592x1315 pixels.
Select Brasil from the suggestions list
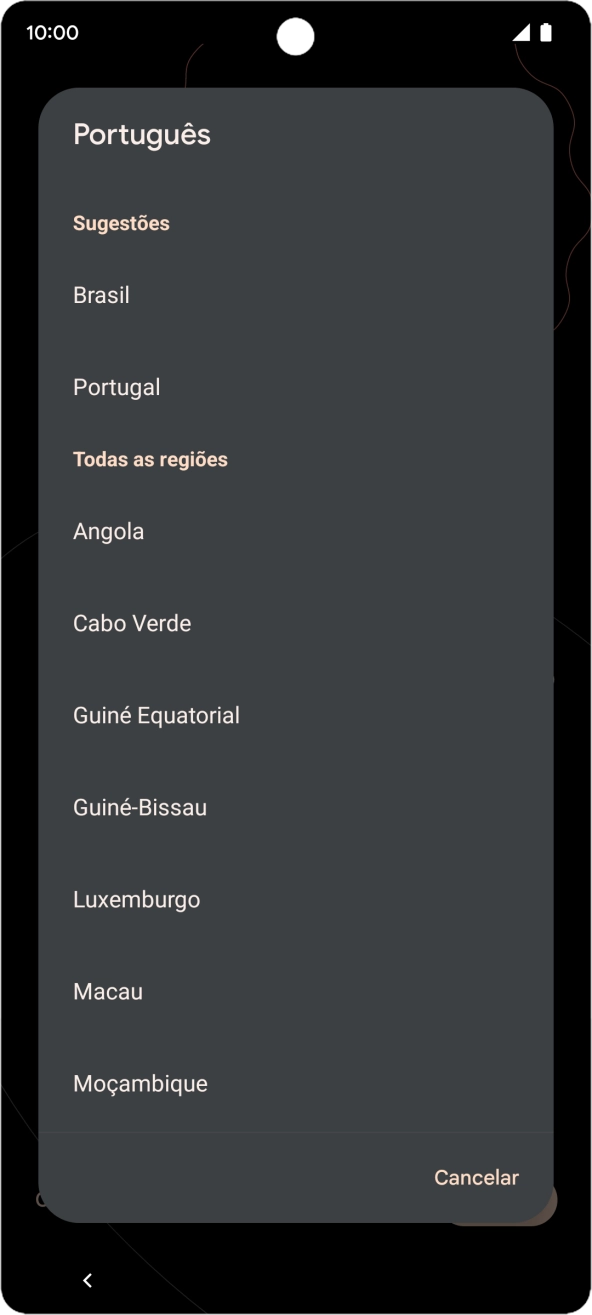click(x=101, y=295)
